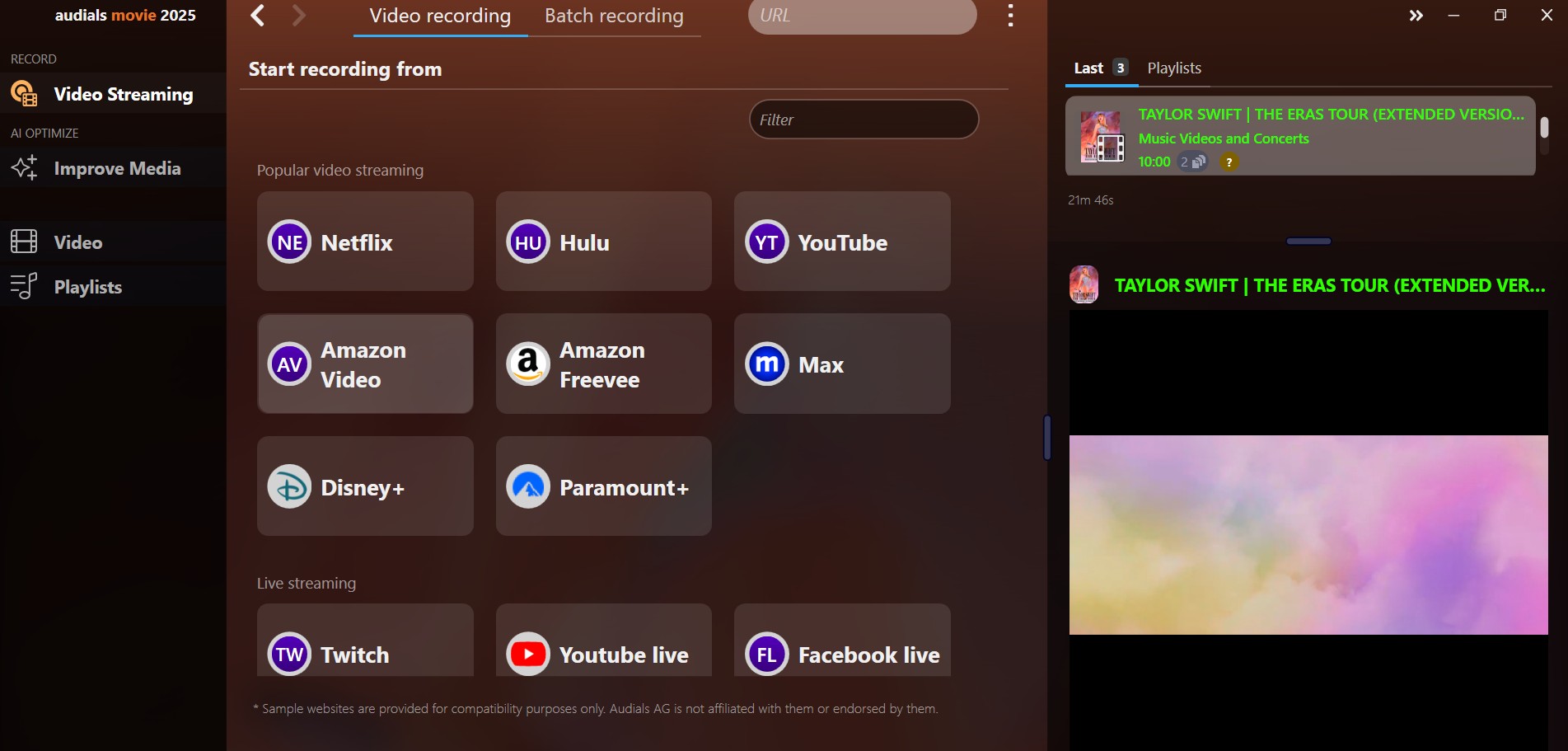Open Netflix streaming recording tile

coord(365,242)
